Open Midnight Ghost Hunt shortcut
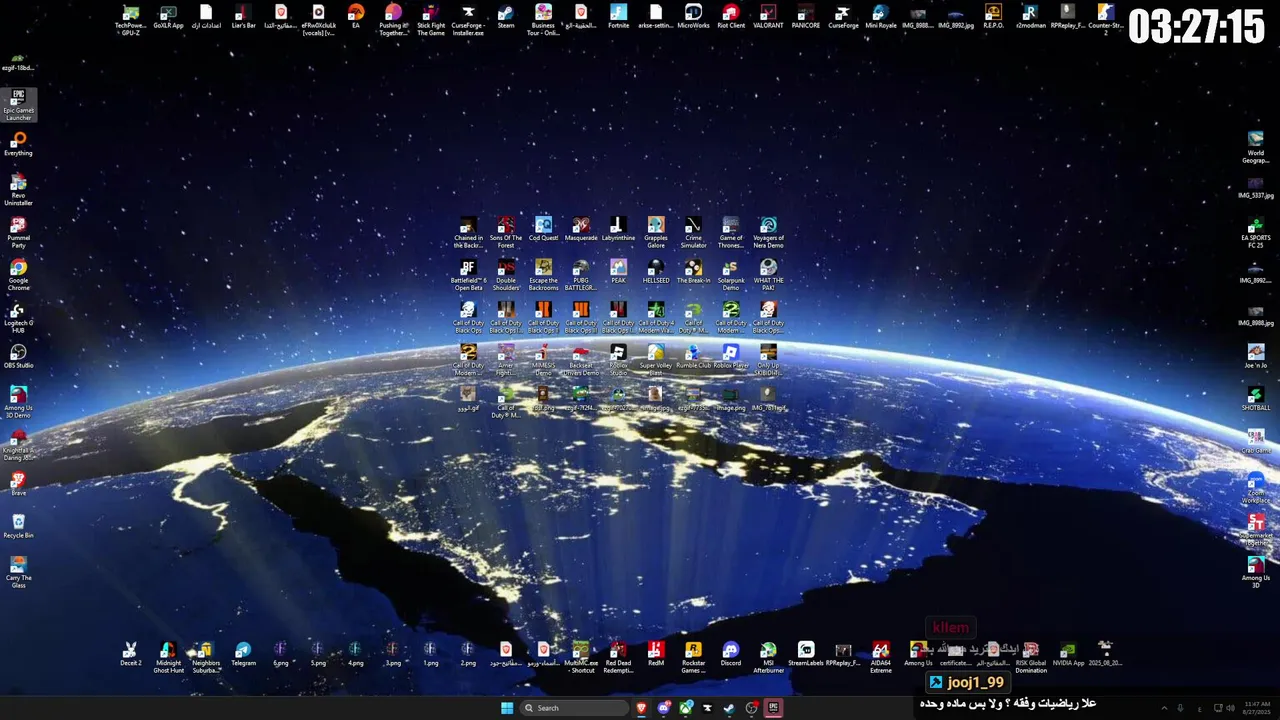Image resolution: width=1280 pixels, height=720 pixels. tap(168, 657)
